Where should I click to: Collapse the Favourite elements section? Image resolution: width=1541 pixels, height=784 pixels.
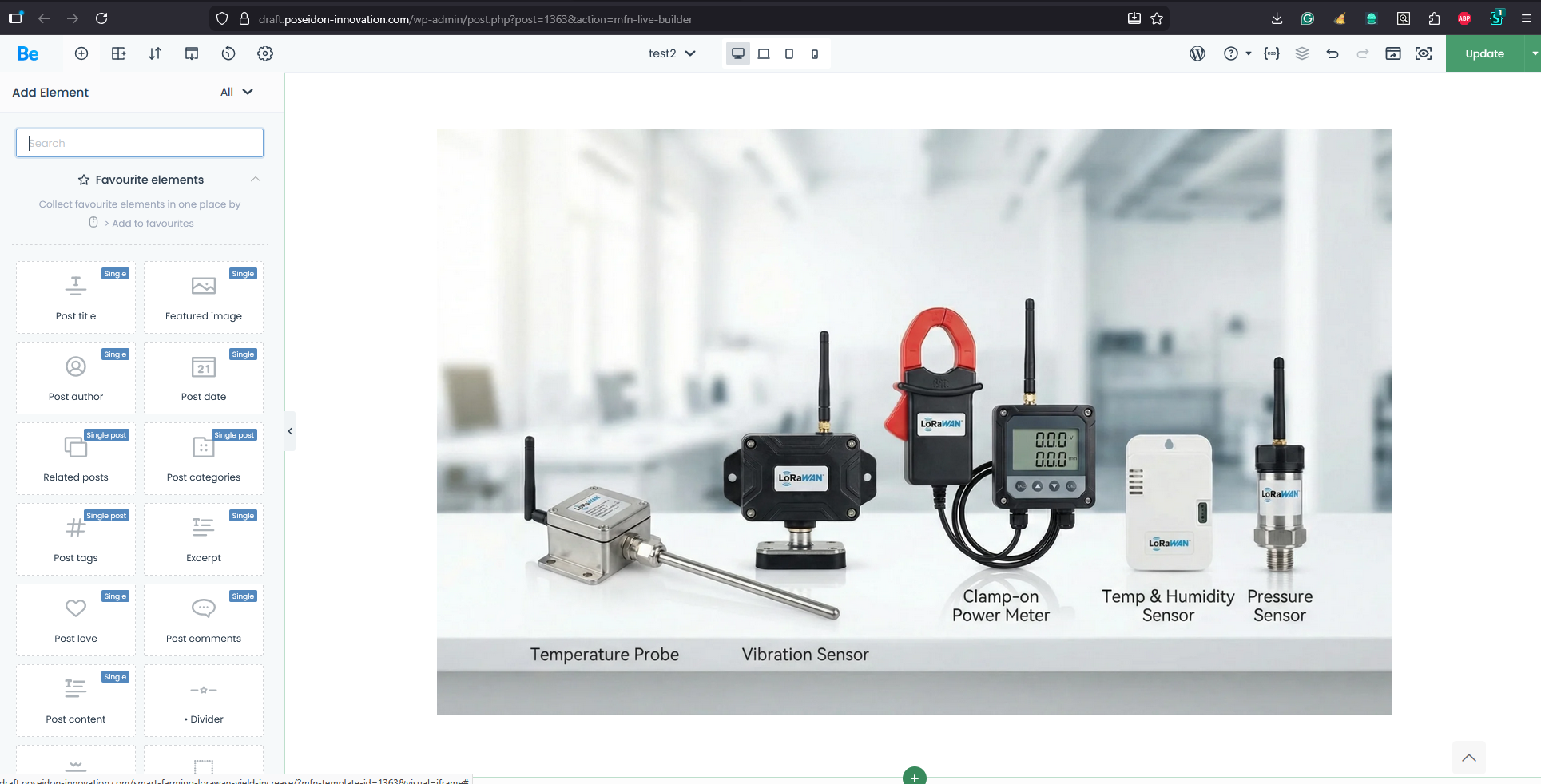point(256,180)
